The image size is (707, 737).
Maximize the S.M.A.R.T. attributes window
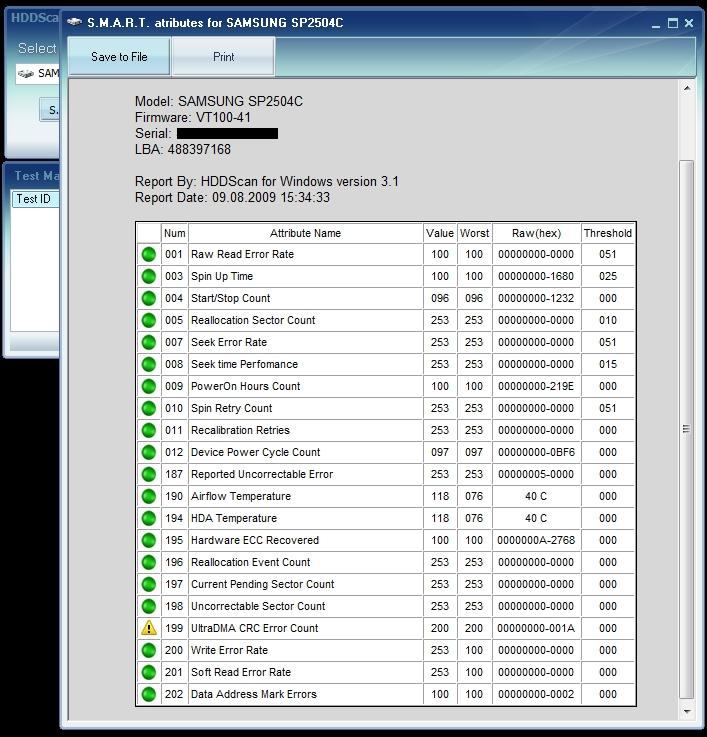(673, 23)
